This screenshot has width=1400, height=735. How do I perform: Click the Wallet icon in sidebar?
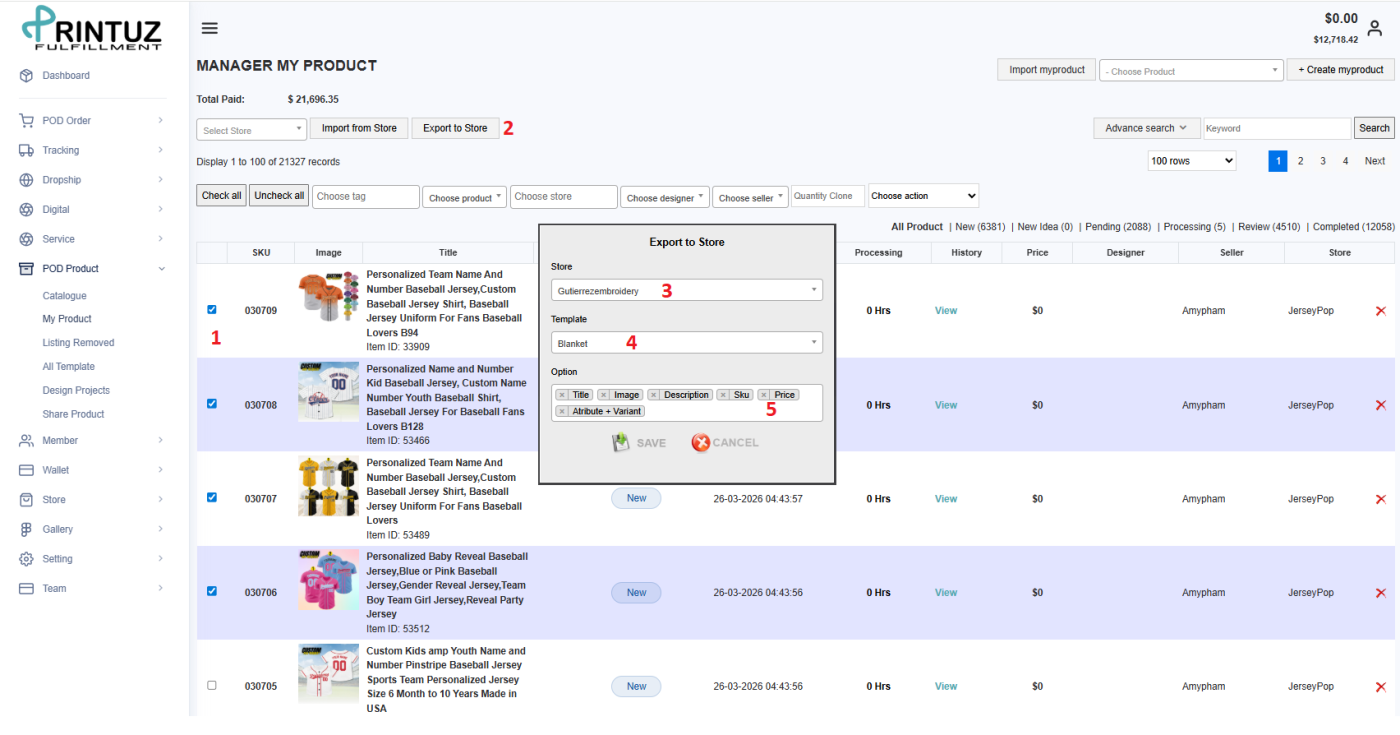(26, 470)
